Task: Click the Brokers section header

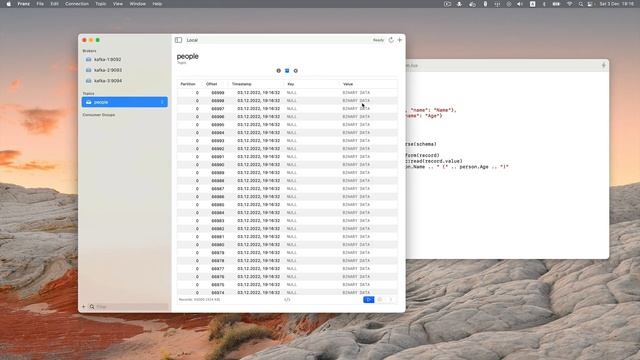Action: coord(89,51)
